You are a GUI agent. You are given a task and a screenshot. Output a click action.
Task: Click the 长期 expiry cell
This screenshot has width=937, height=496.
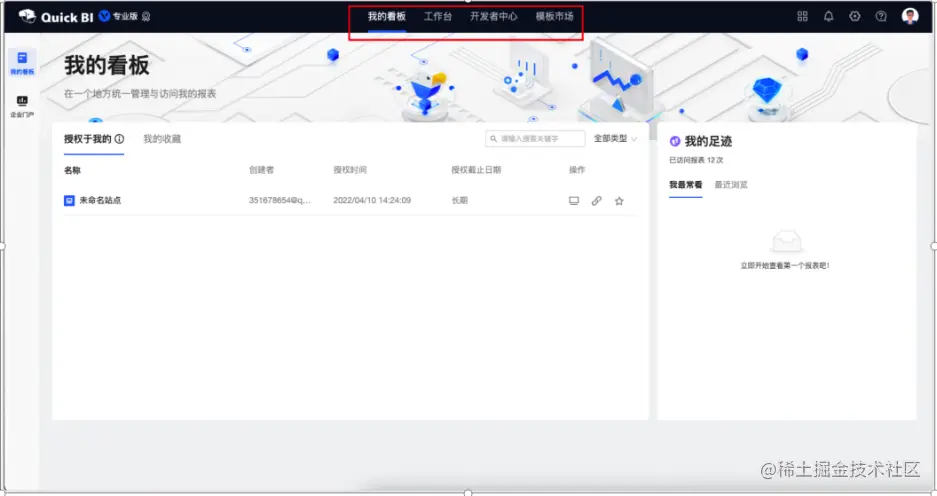click(x=460, y=200)
